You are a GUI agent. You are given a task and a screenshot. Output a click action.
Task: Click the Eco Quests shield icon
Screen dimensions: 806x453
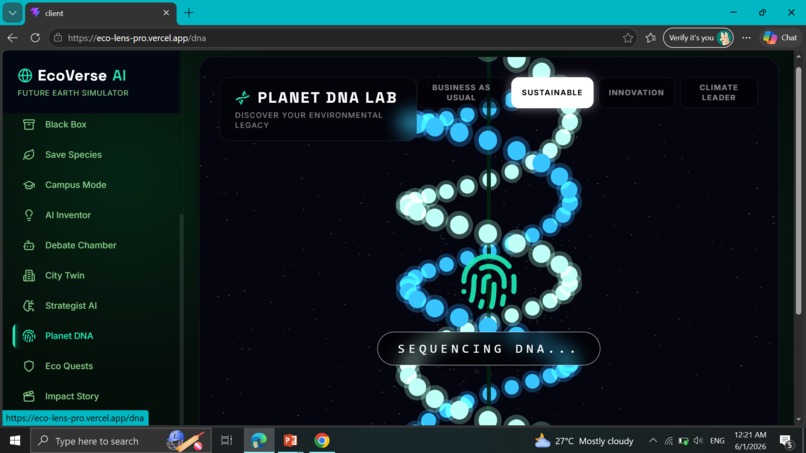tap(29, 366)
